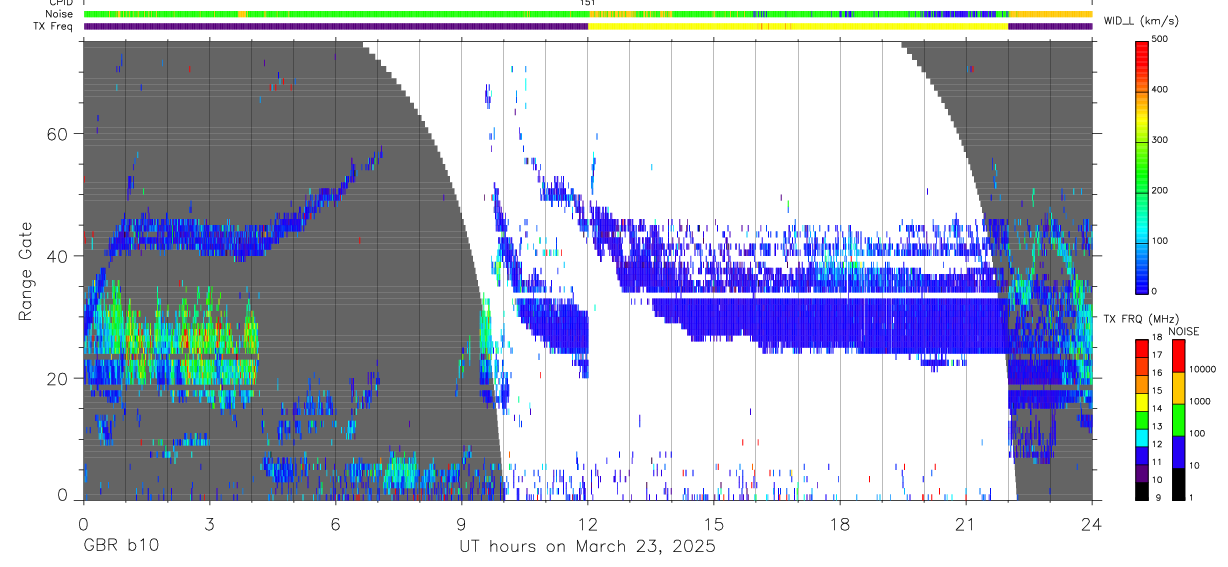
Task: Click the '13' tick on TX FRQ legend
Action: 1157,426
